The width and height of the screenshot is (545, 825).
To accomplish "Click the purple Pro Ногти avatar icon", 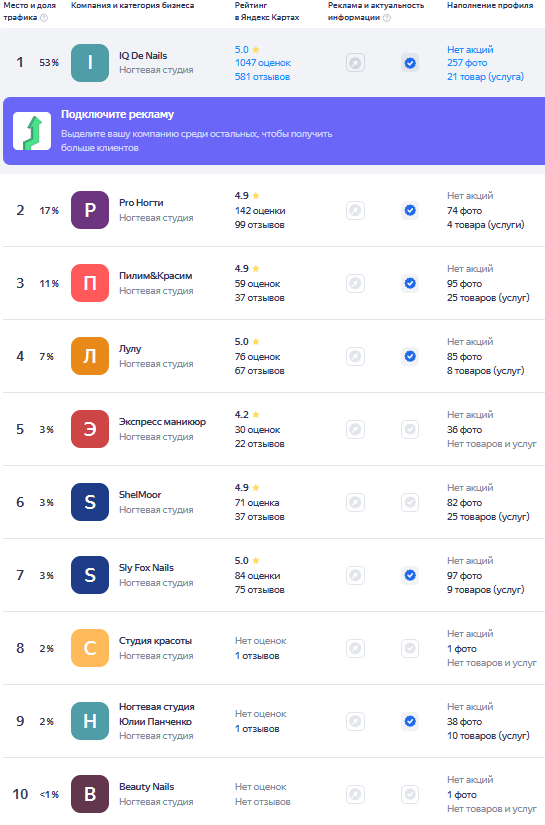I will tap(90, 210).
